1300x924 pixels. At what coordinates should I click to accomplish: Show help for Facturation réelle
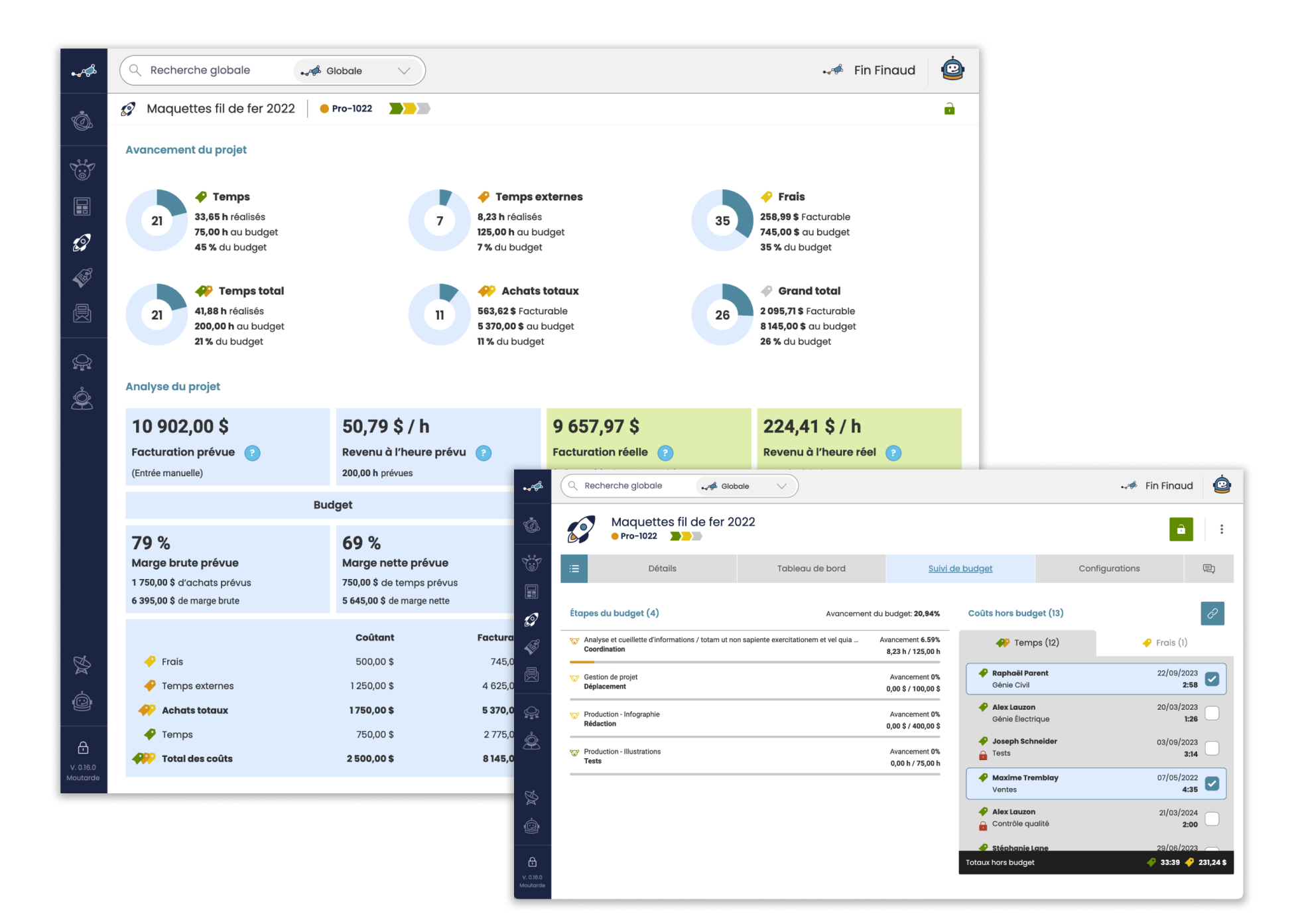665,453
